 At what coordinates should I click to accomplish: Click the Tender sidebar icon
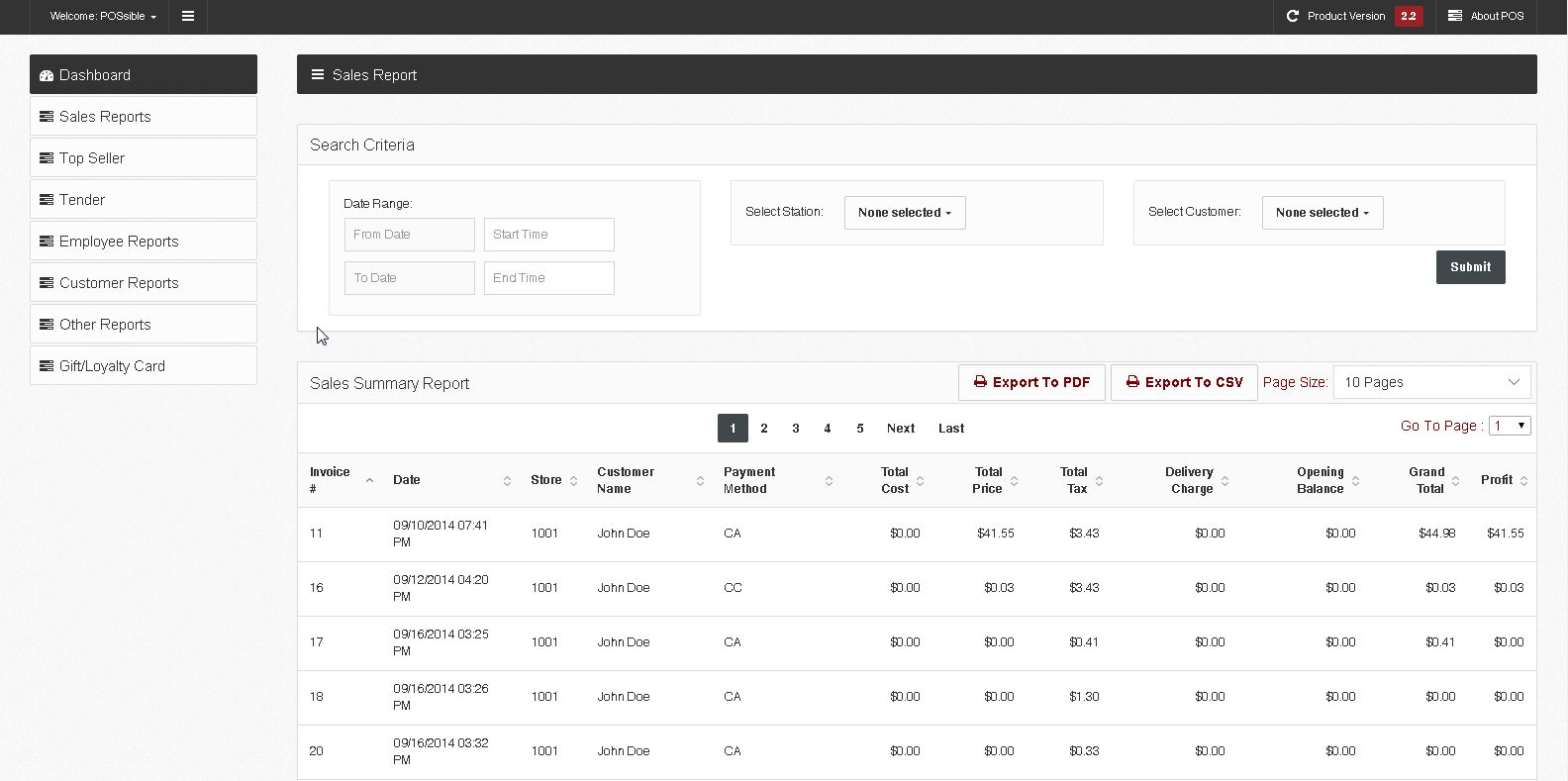(x=47, y=200)
